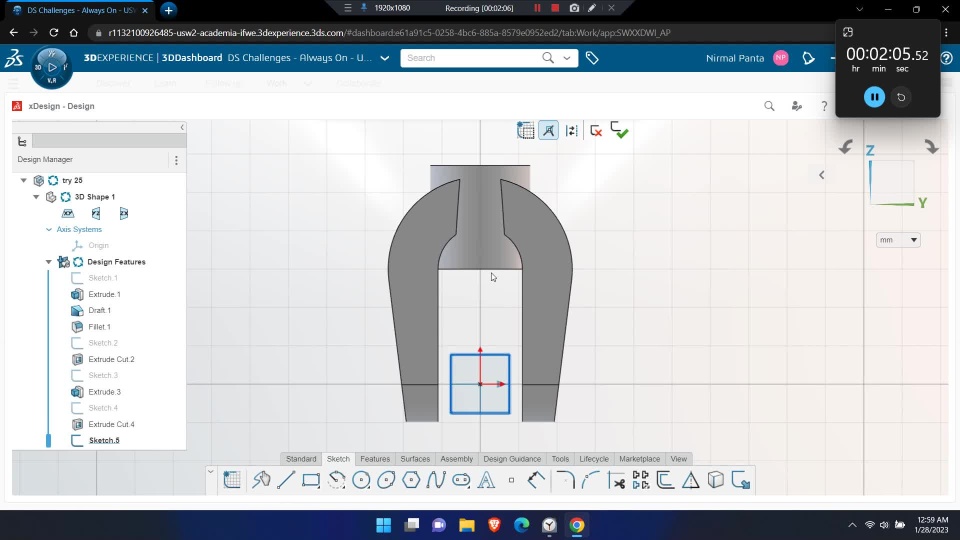Select the corner Rectangle sketch tool
The image size is (960, 540).
[x=311, y=480]
